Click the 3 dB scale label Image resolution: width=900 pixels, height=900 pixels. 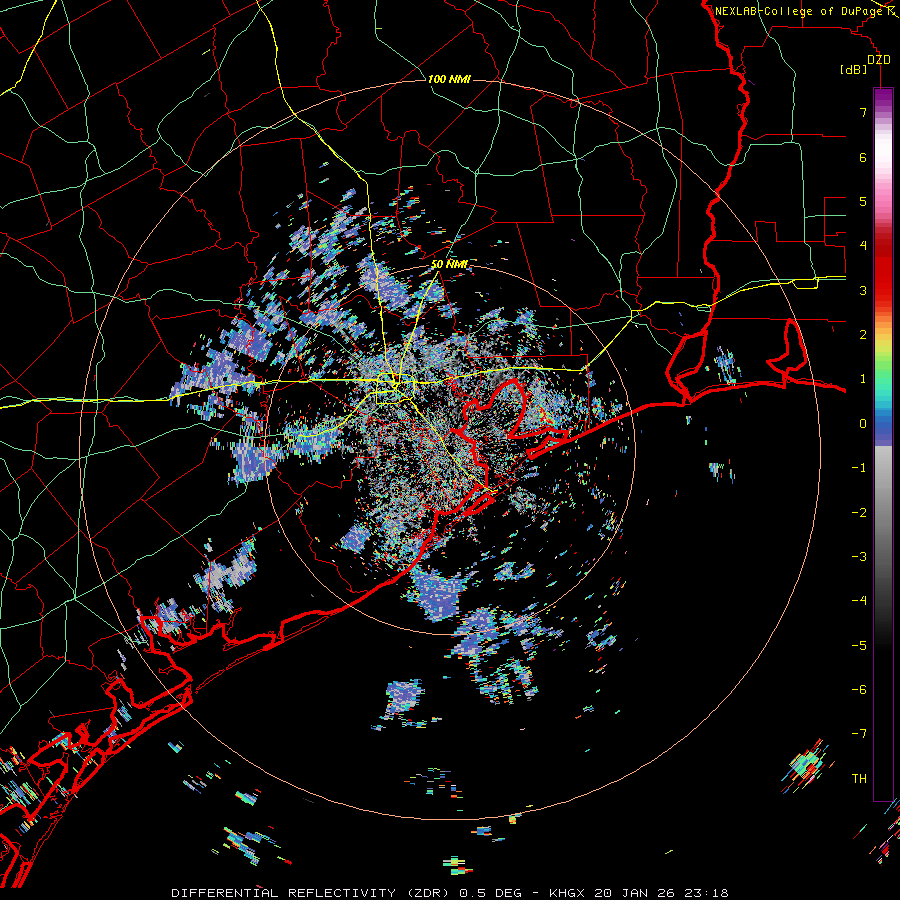(x=863, y=290)
